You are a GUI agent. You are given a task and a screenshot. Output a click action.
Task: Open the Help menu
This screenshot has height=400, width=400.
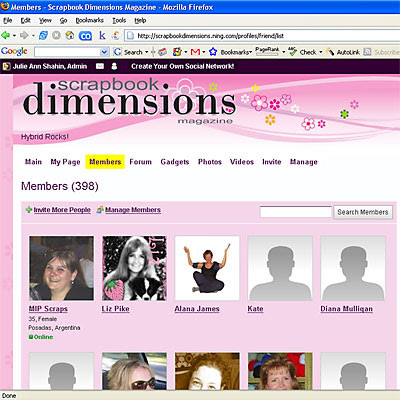pyautogui.click(x=140, y=20)
